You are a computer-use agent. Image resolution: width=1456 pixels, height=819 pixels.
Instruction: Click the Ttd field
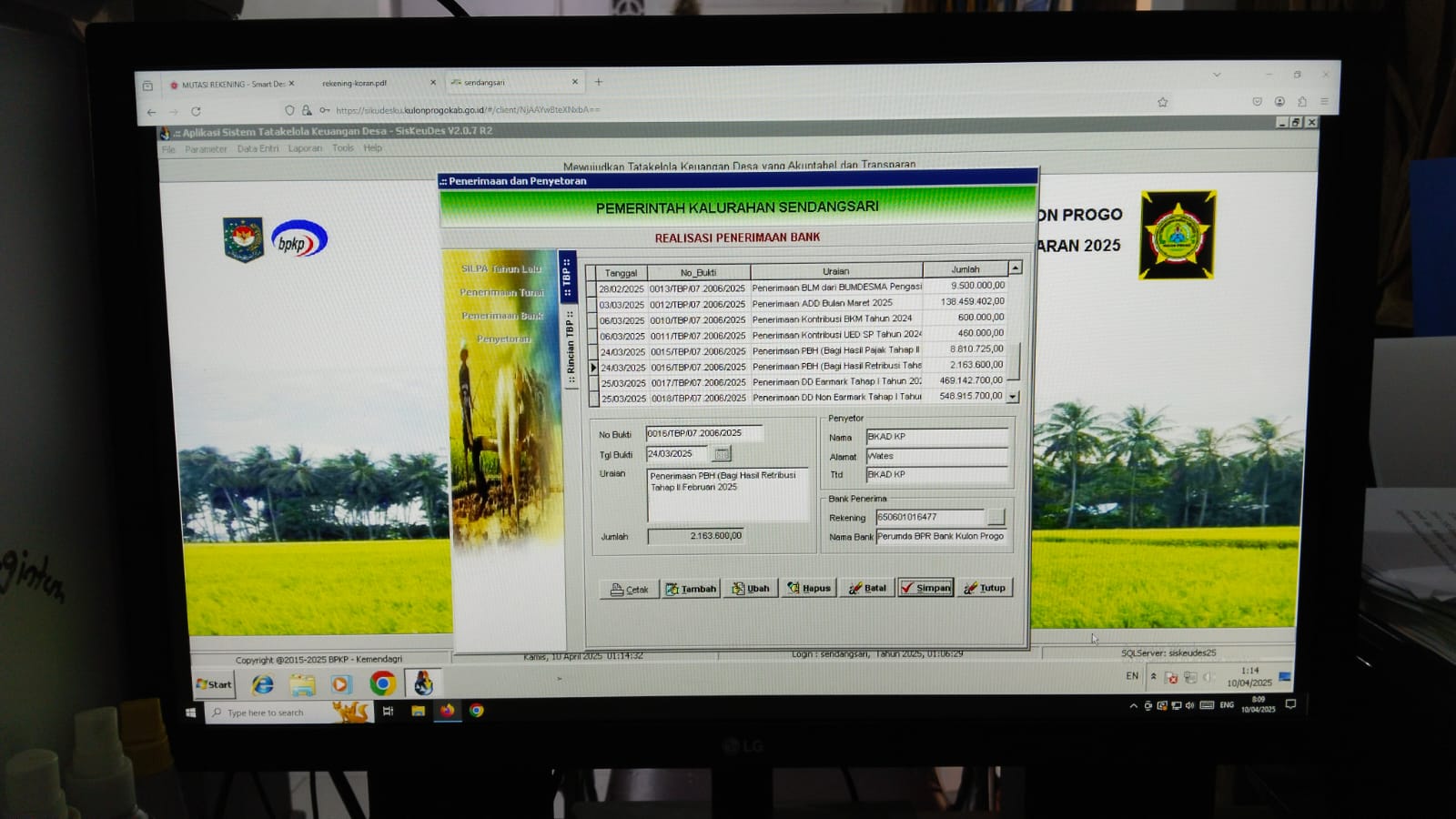point(936,474)
